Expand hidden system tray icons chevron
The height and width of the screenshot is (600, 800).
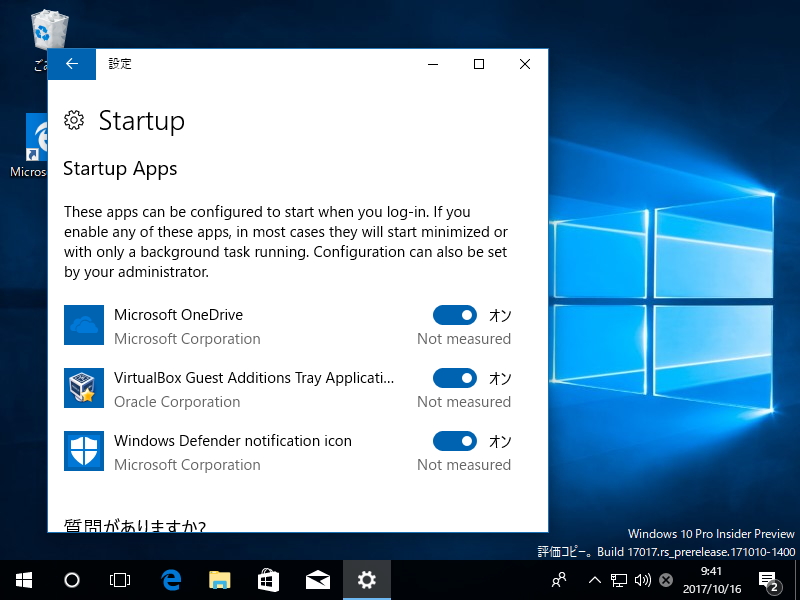tap(594, 580)
